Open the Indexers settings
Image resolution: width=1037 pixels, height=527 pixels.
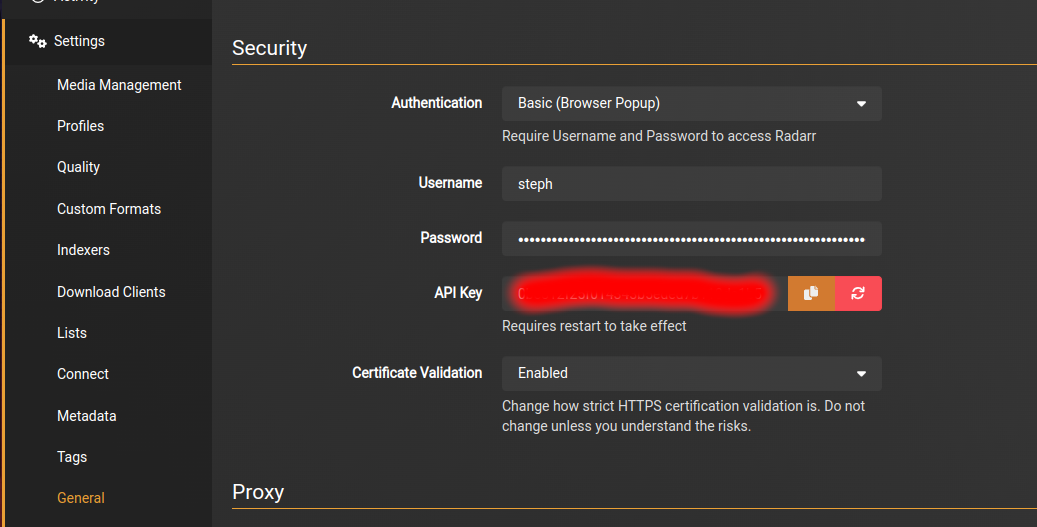[83, 250]
